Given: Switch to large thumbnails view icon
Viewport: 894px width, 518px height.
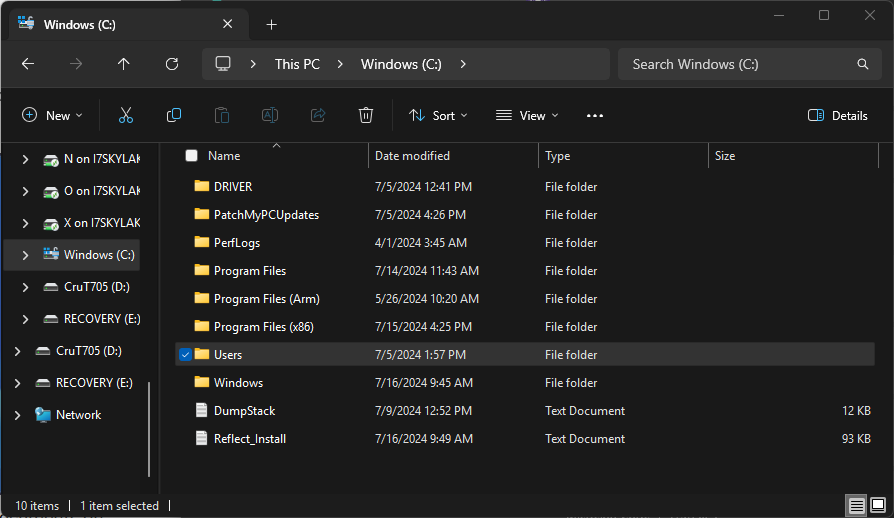Looking at the screenshot, I should (x=879, y=505).
